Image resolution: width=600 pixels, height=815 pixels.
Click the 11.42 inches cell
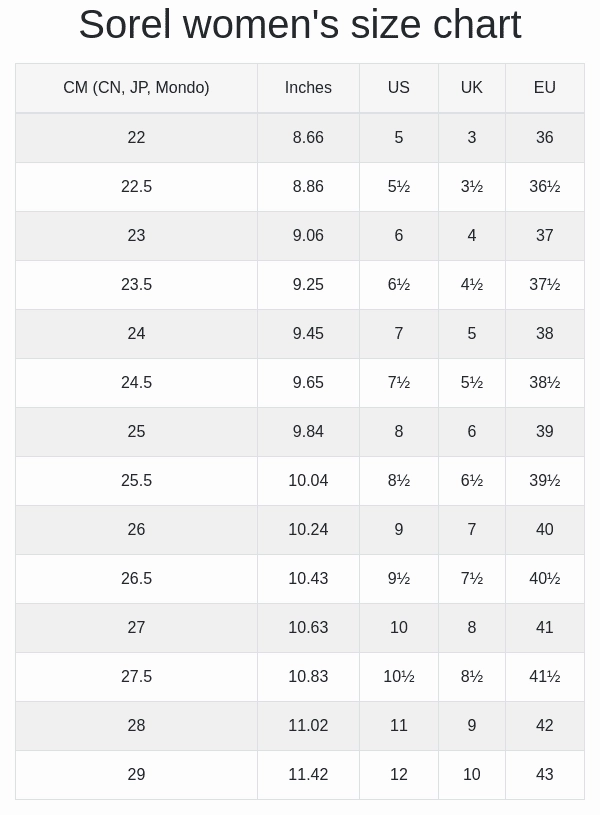(x=308, y=775)
